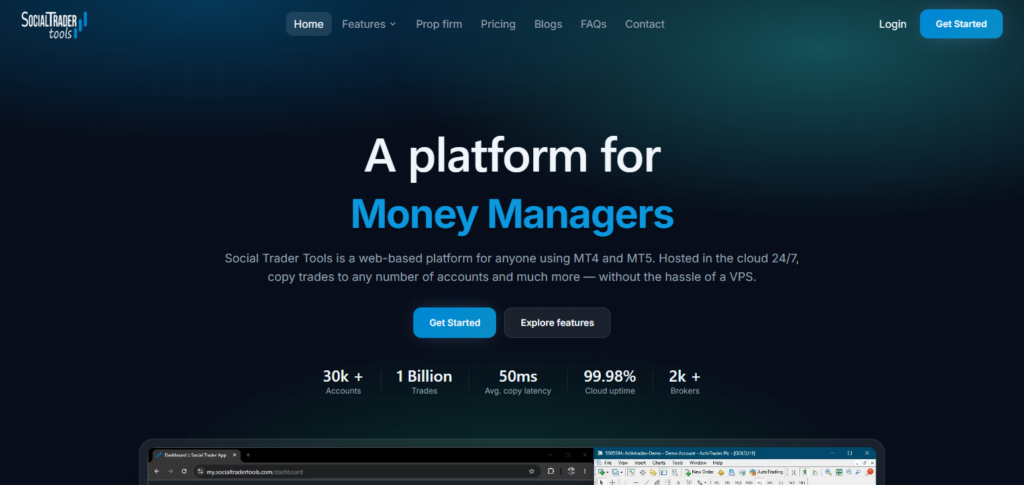The image size is (1024, 485).
Task: Open the Window menu in MetaTrader preview
Action: coord(697,463)
